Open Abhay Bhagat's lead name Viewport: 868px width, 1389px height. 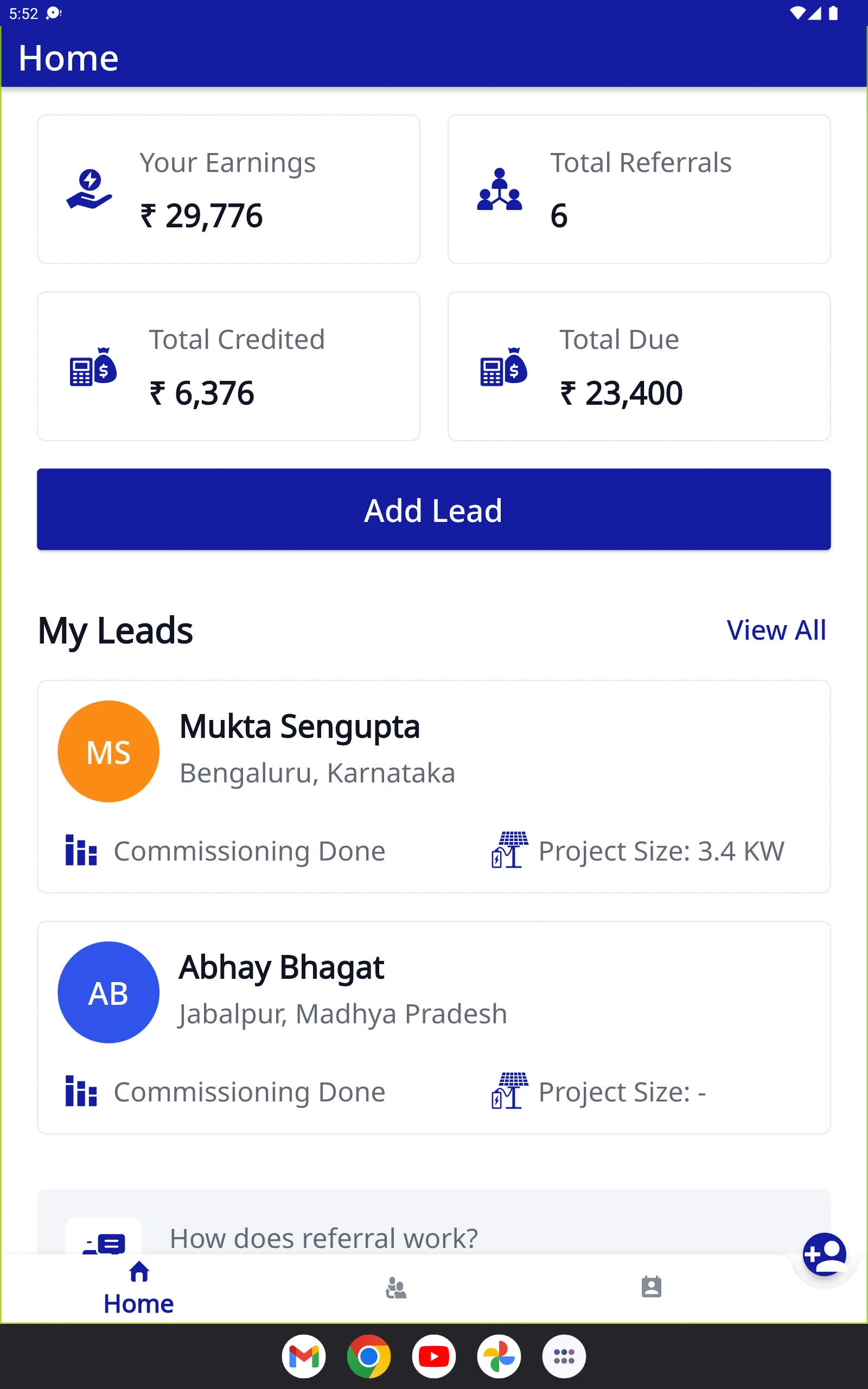282,968
